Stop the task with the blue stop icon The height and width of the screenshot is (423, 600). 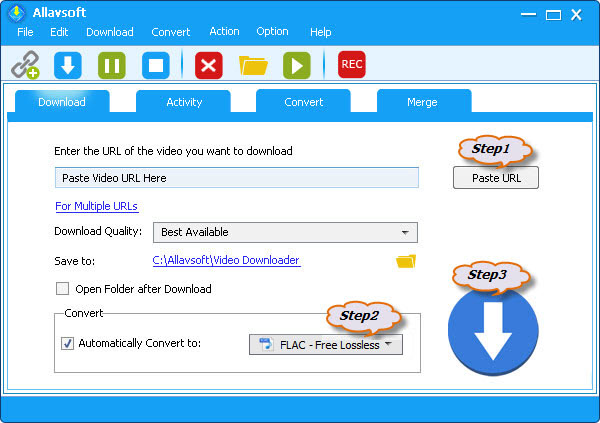point(156,65)
